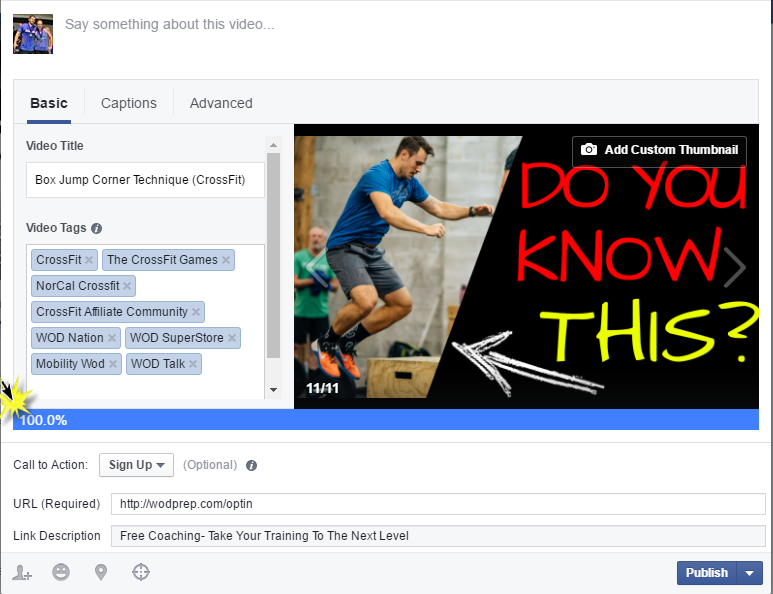
Task: Remove the NorCal Crossfit tag
Action: pos(127,286)
